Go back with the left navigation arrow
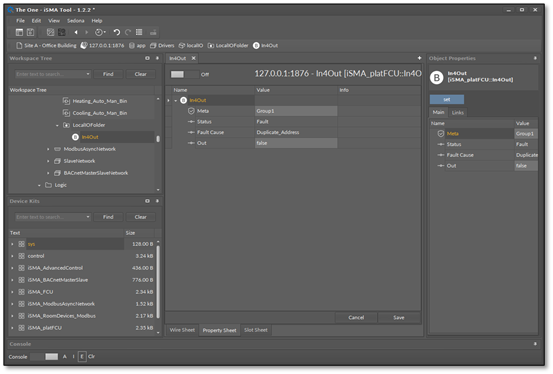This screenshot has width=553, height=374. pyautogui.click(x=76, y=32)
